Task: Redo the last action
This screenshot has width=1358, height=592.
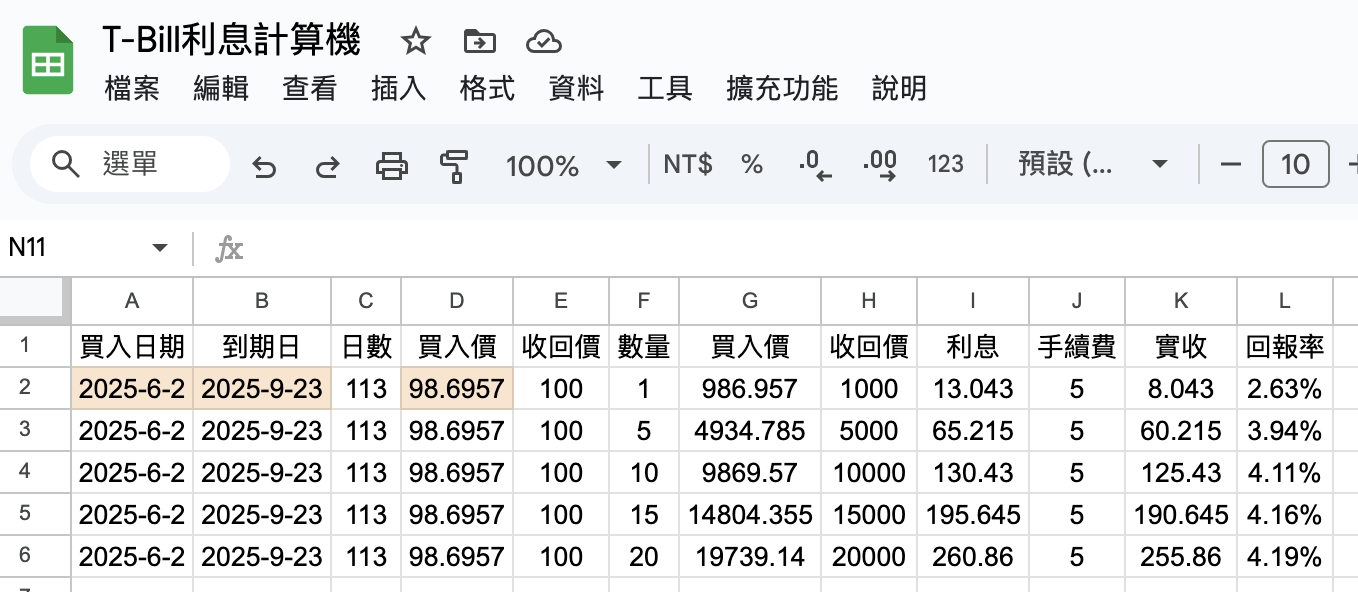Action: tap(327, 166)
